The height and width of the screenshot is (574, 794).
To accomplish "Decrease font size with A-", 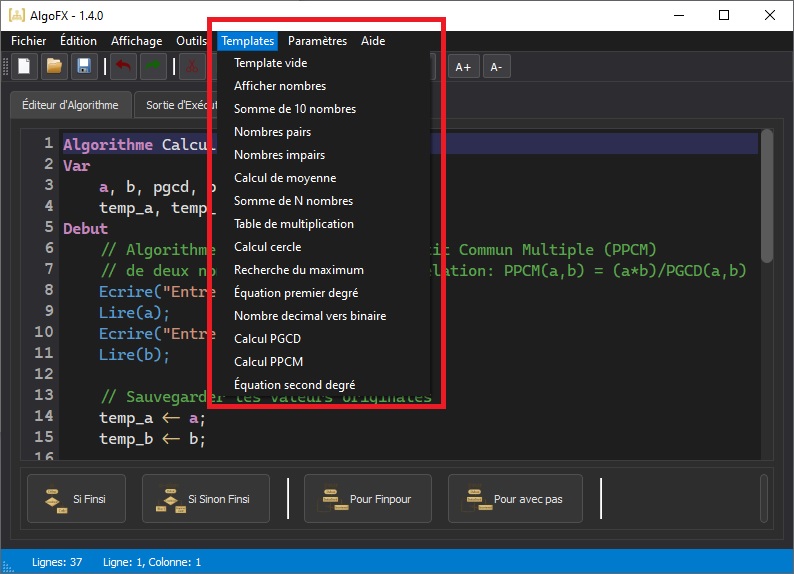I will 496,67.
